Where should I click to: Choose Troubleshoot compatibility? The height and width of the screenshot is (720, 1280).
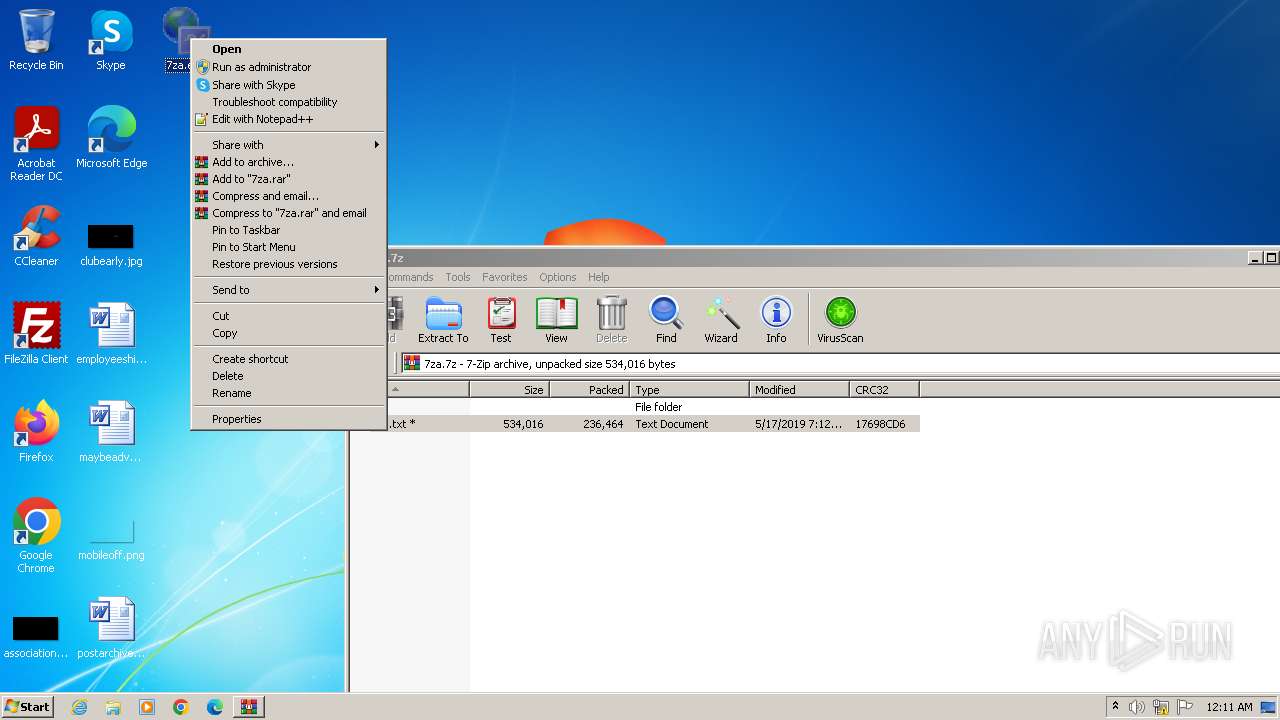(288, 102)
